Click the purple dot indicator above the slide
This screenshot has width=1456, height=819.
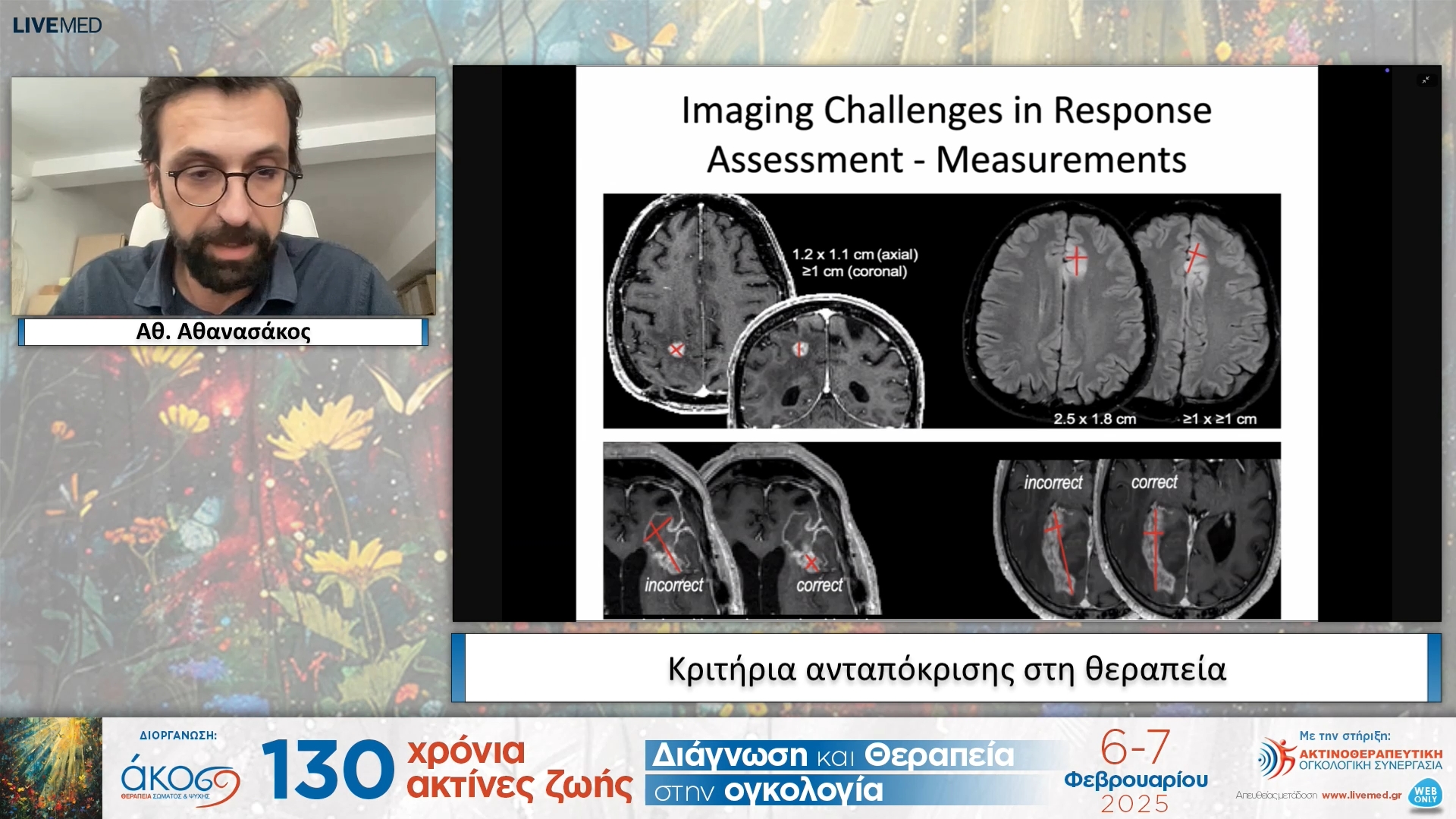1387,71
